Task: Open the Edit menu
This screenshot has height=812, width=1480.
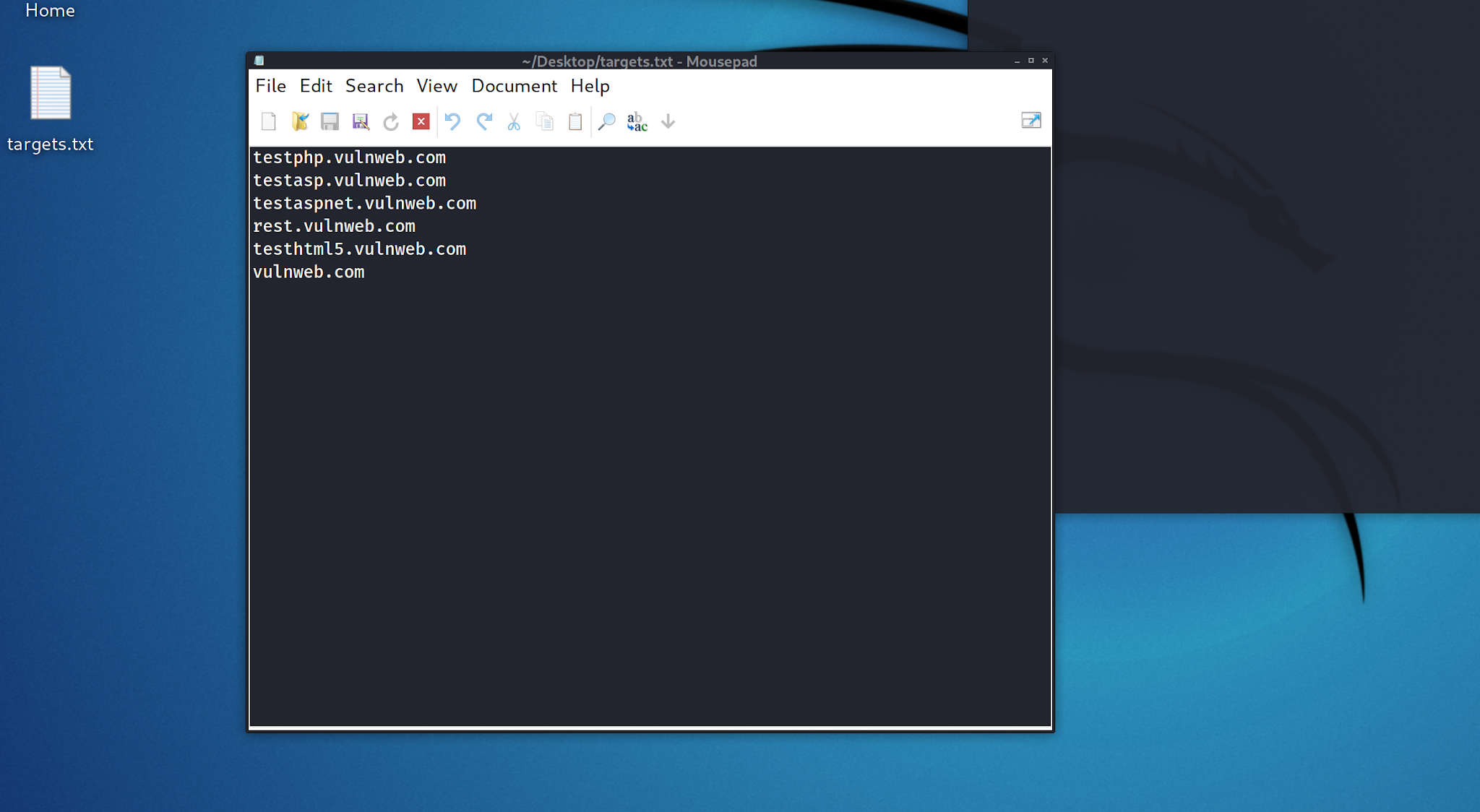Action: (315, 86)
